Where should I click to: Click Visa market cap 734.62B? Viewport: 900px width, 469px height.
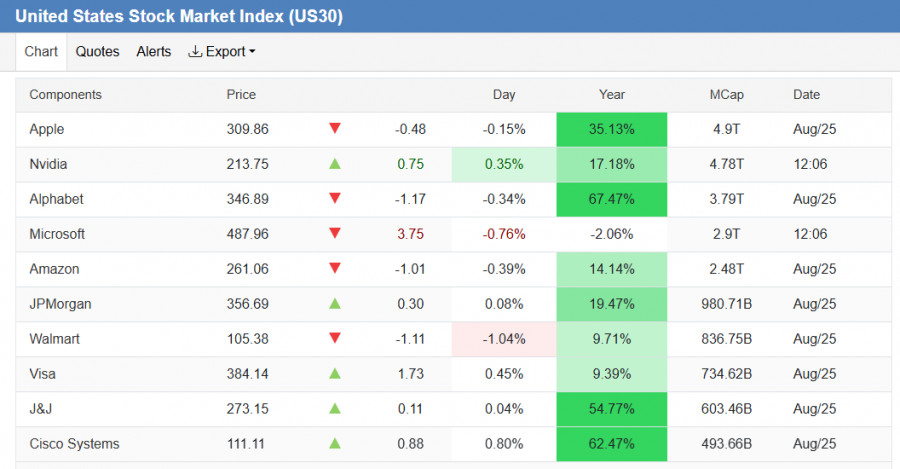click(x=727, y=374)
